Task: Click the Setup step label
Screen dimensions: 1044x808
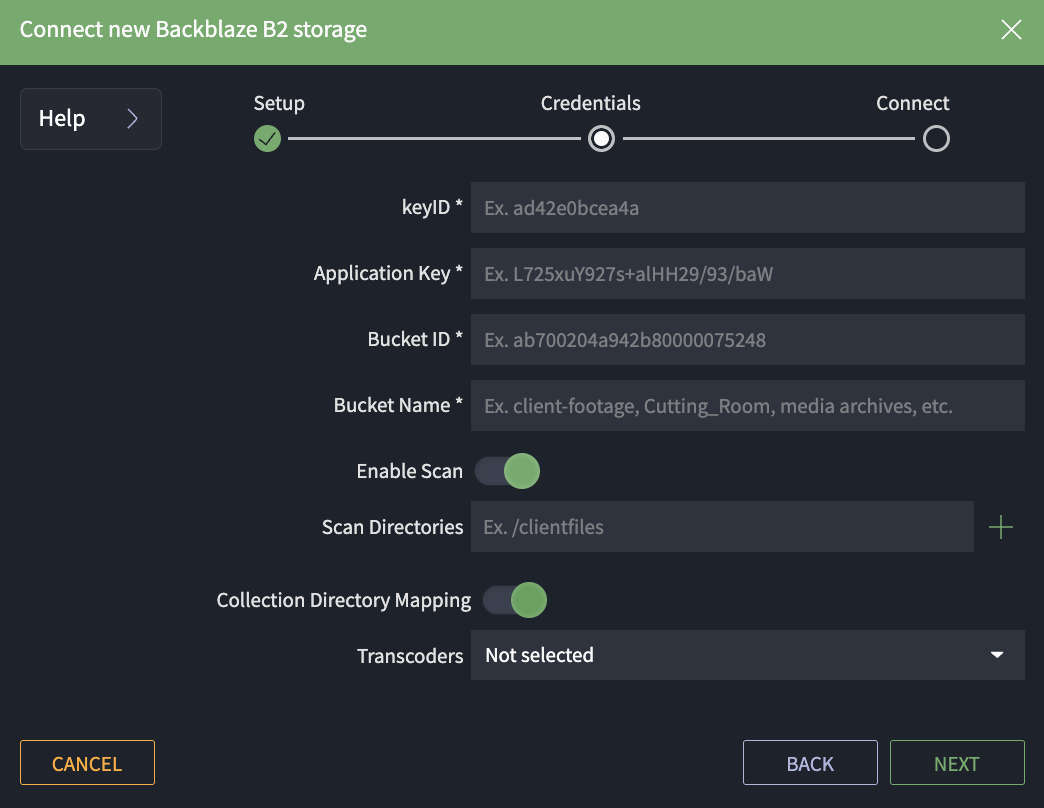Action: pos(279,104)
